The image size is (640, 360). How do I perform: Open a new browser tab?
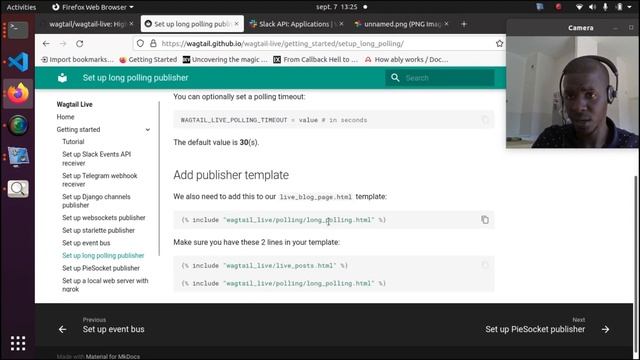464,24
